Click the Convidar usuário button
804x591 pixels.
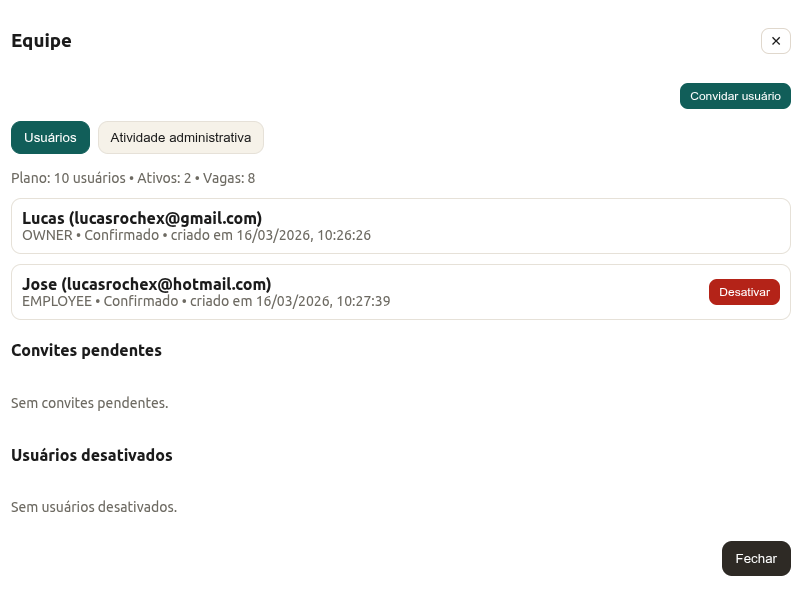click(x=735, y=96)
